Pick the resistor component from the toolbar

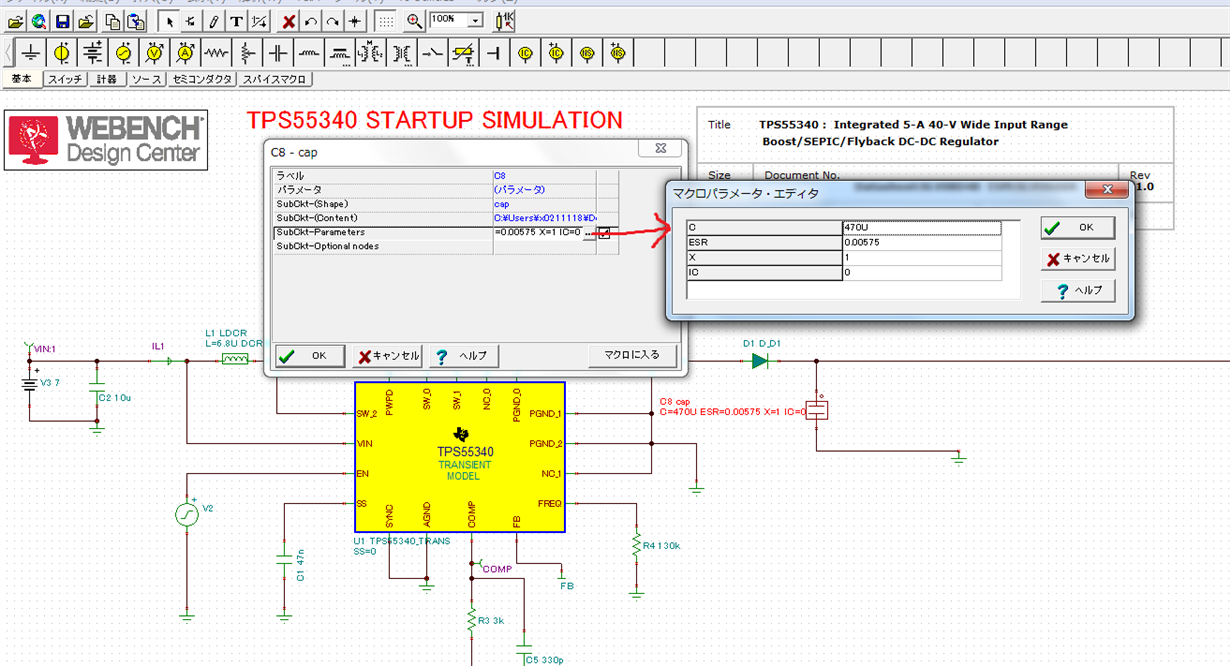216,53
